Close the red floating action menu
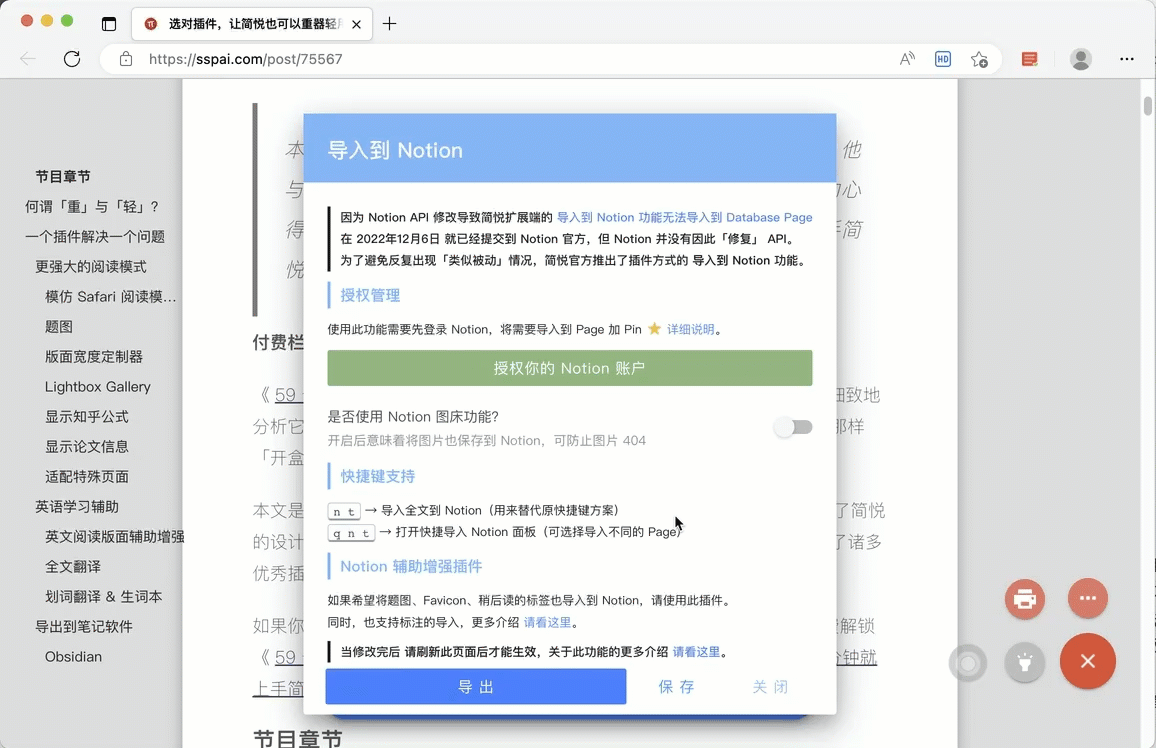 (1088, 661)
